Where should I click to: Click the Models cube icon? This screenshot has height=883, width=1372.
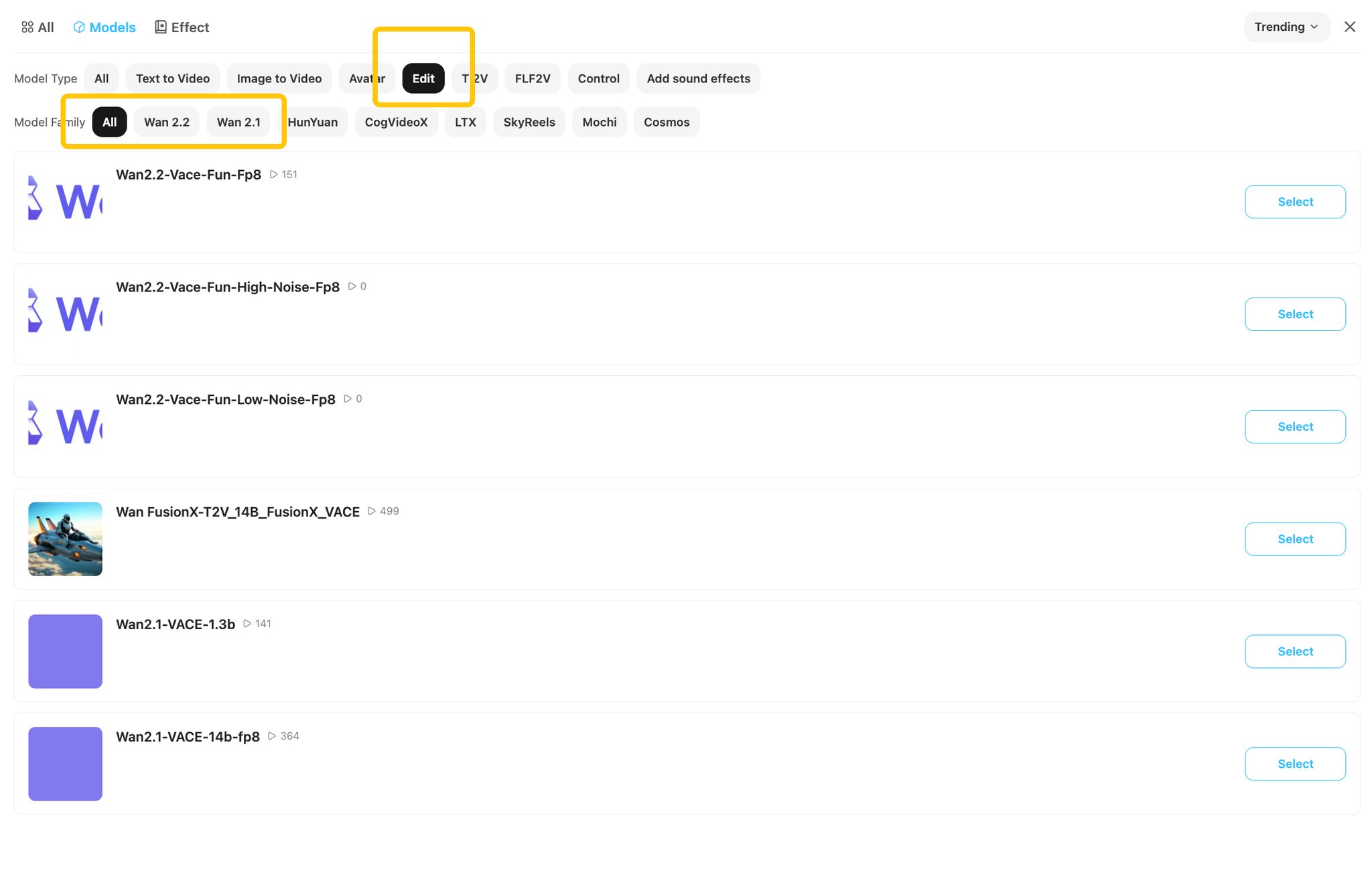pos(79,27)
